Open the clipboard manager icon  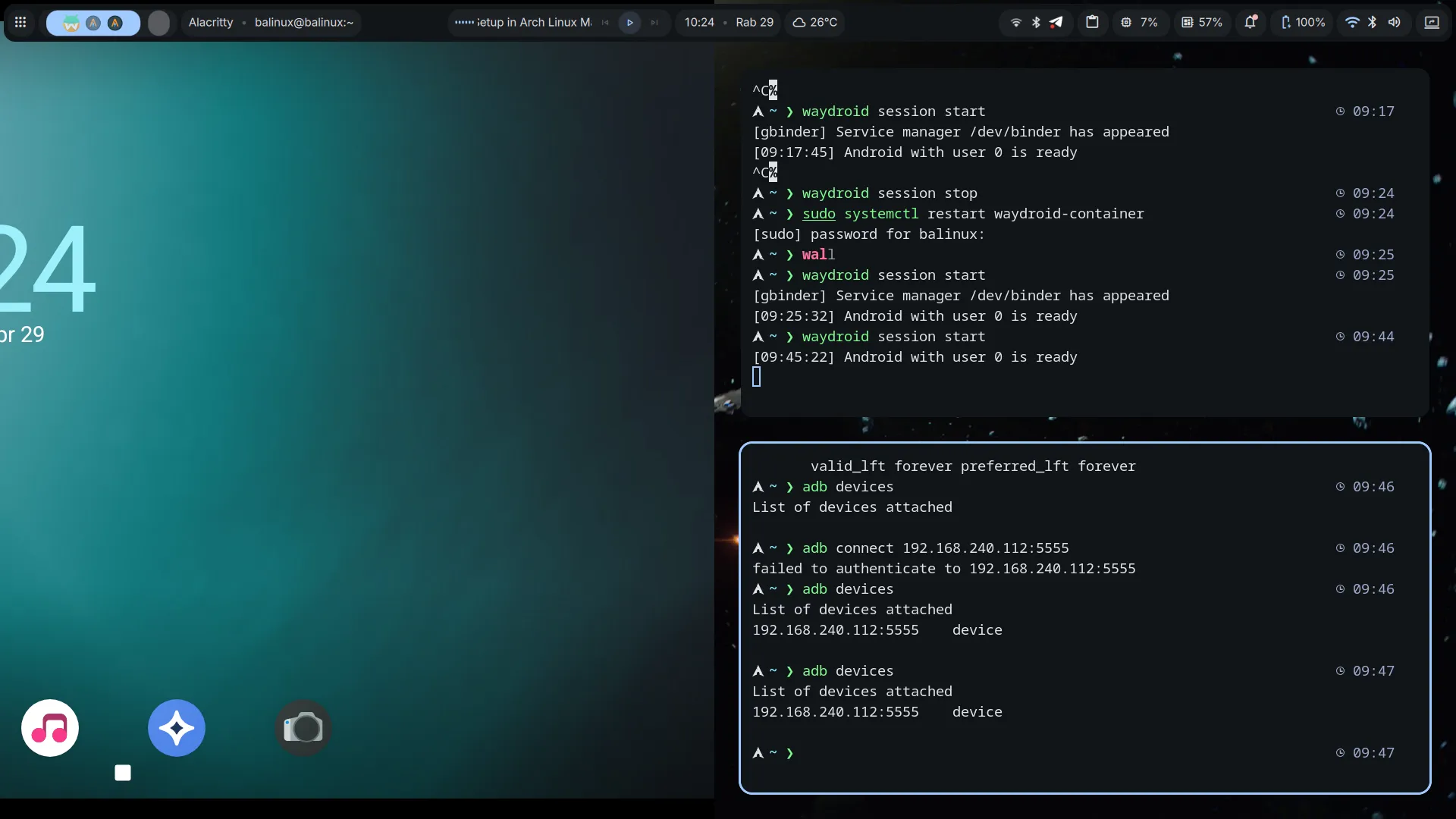1092,22
